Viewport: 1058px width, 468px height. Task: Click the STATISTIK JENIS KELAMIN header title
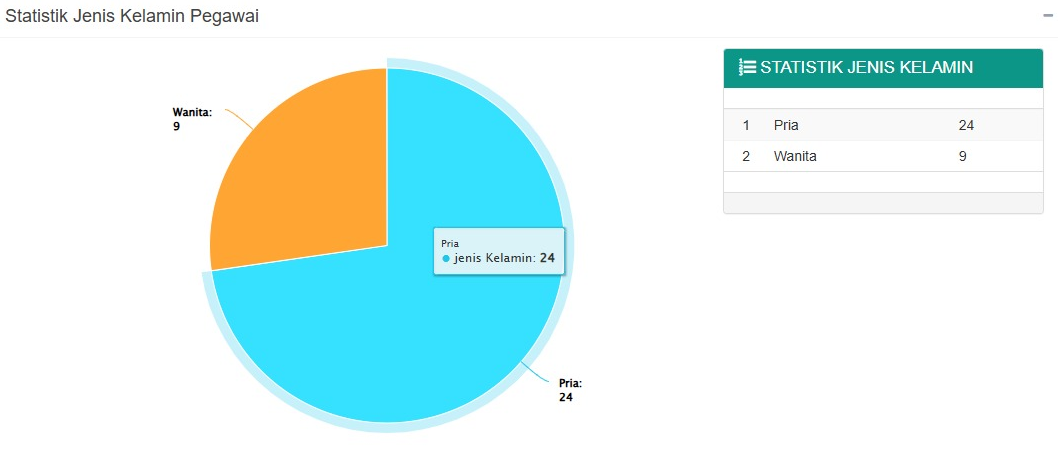click(866, 67)
